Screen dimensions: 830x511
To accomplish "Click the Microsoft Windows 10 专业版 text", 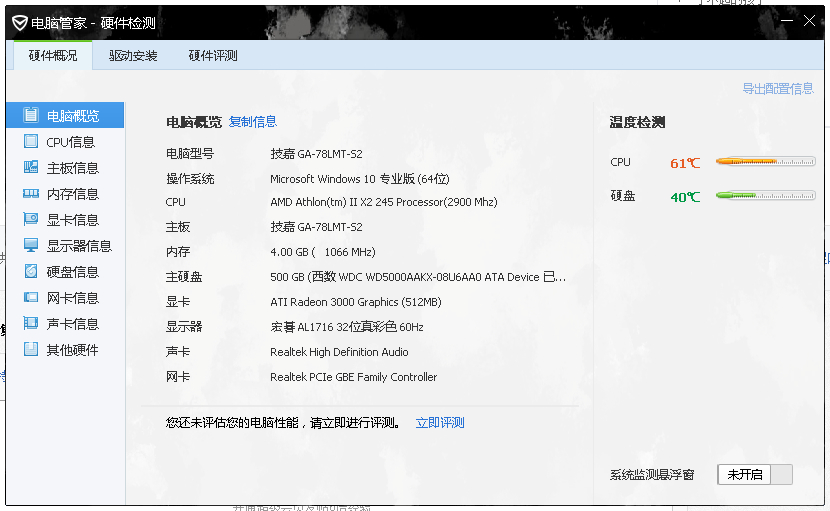I will point(360,179).
